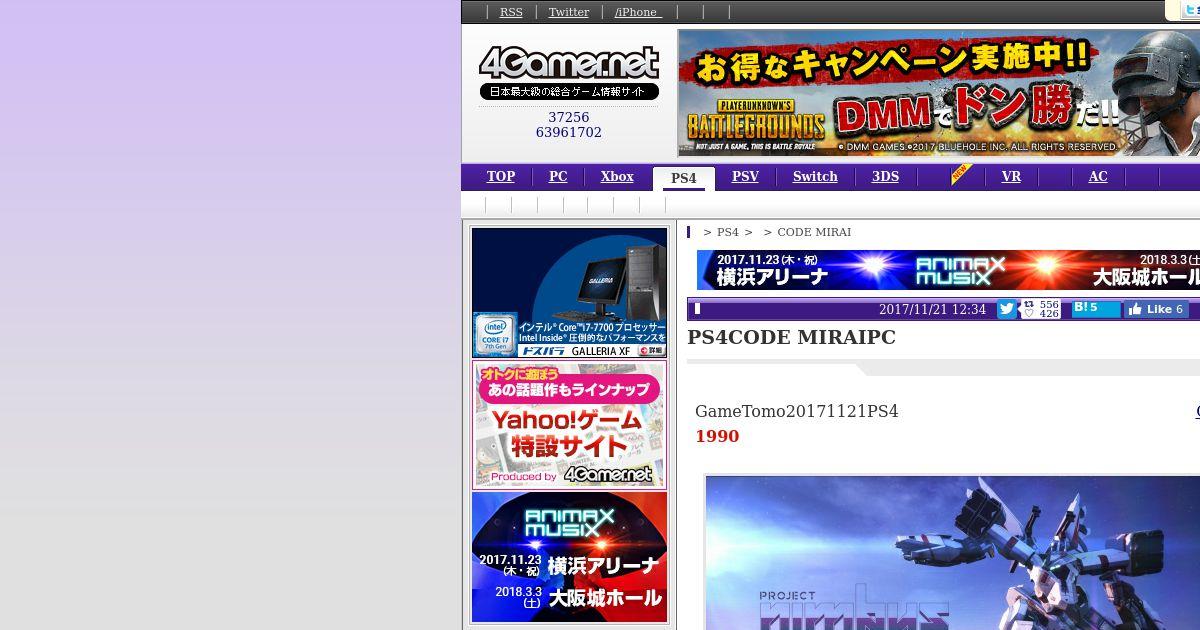The height and width of the screenshot is (630, 1200).
Task: Switch to the Switch platform tab
Action: tap(815, 176)
